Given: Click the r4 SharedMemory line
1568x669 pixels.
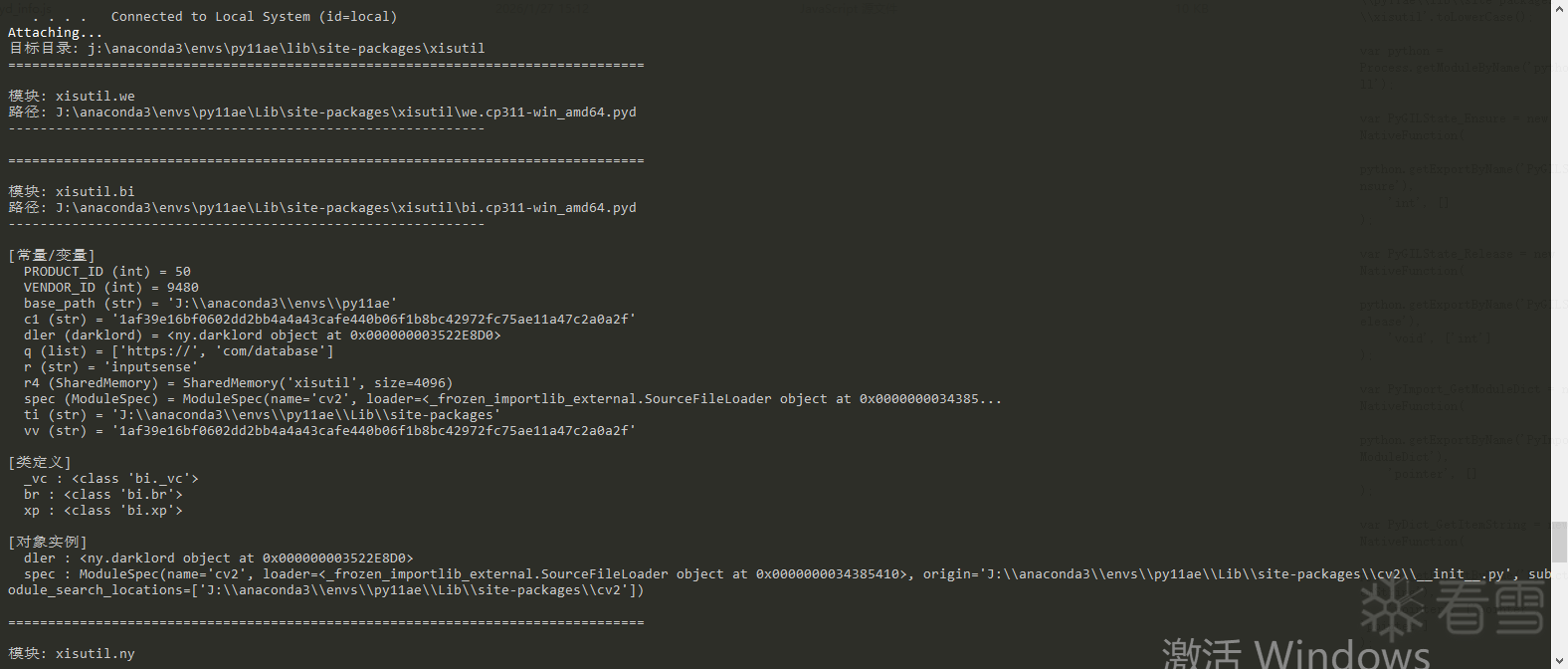Looking at the screenshot, I should [x=238, y=383].
